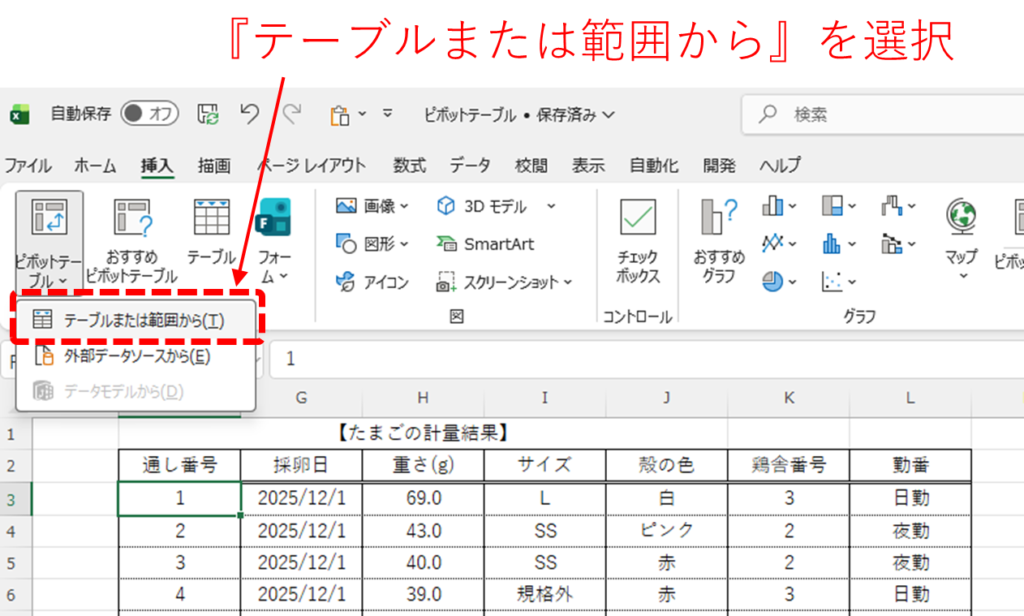Open the スクリーンショット dropdown

point(504,283)
